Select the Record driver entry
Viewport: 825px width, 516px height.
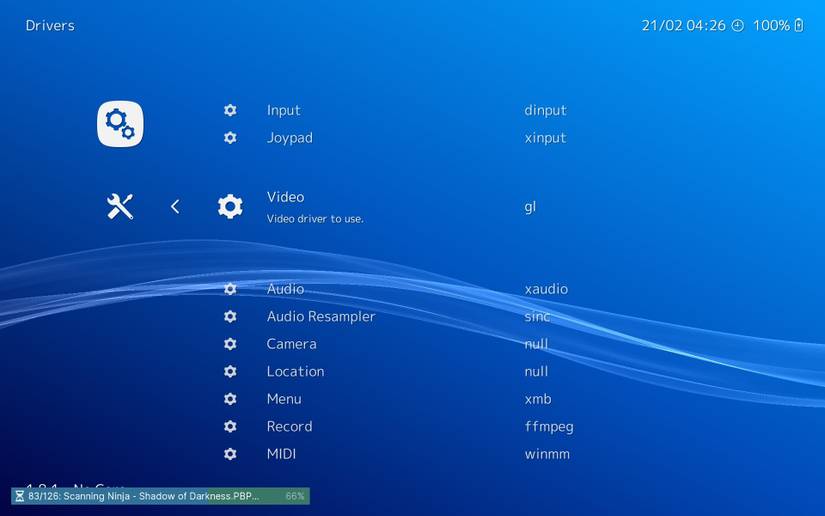289,426
